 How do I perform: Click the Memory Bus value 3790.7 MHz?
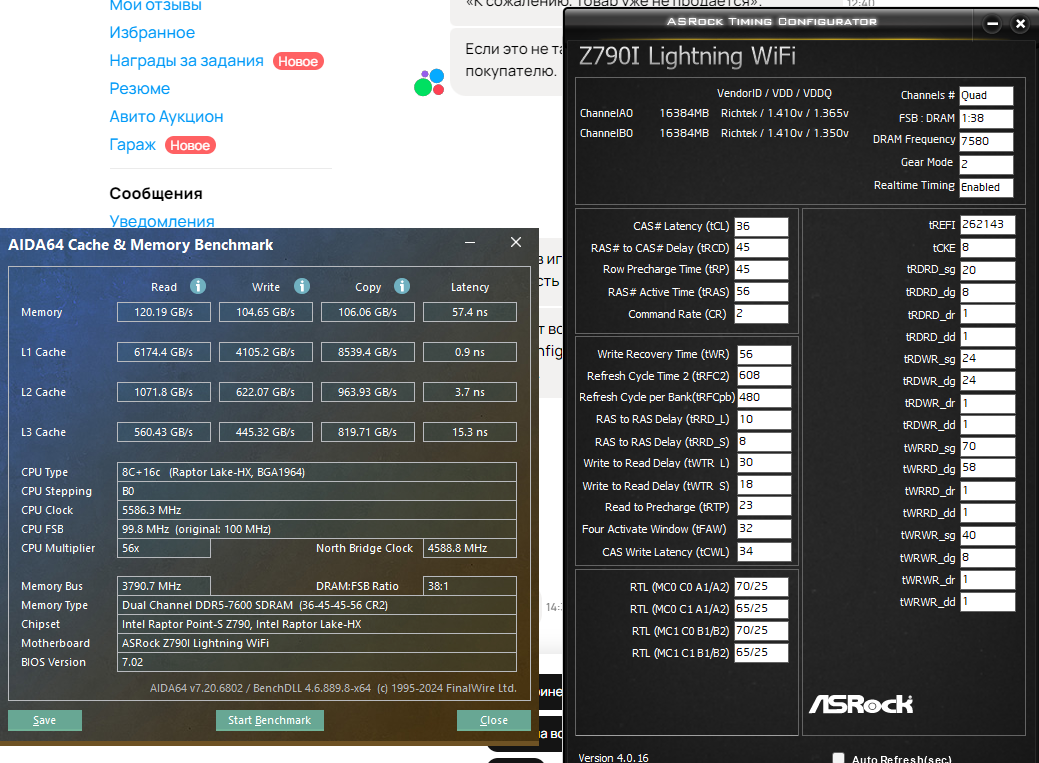click(164, 586)
